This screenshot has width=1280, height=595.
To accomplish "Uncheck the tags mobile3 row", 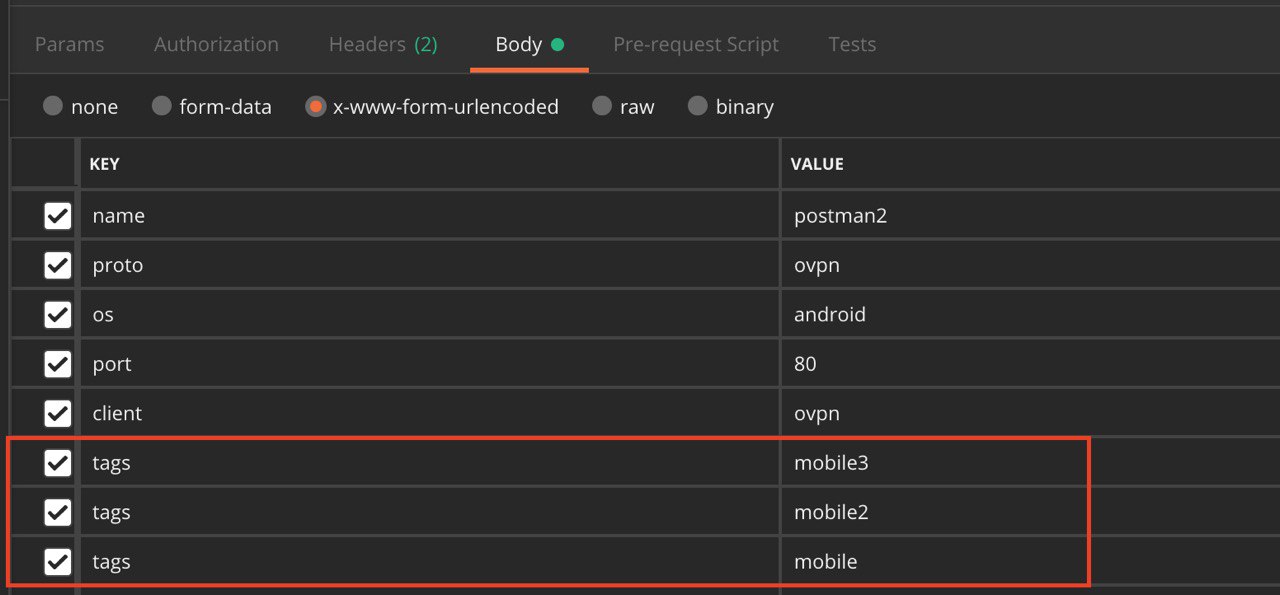I will coord(58,463).
